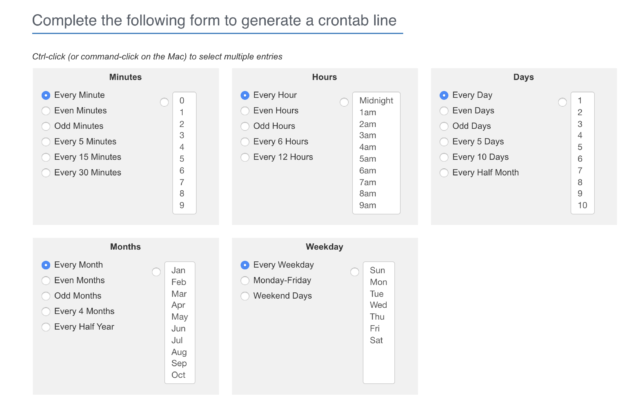This screenshot has width=640, height=407.
Task: Select Every Half Year radio button
Action: pyautogui.click(x=46, y=327)
